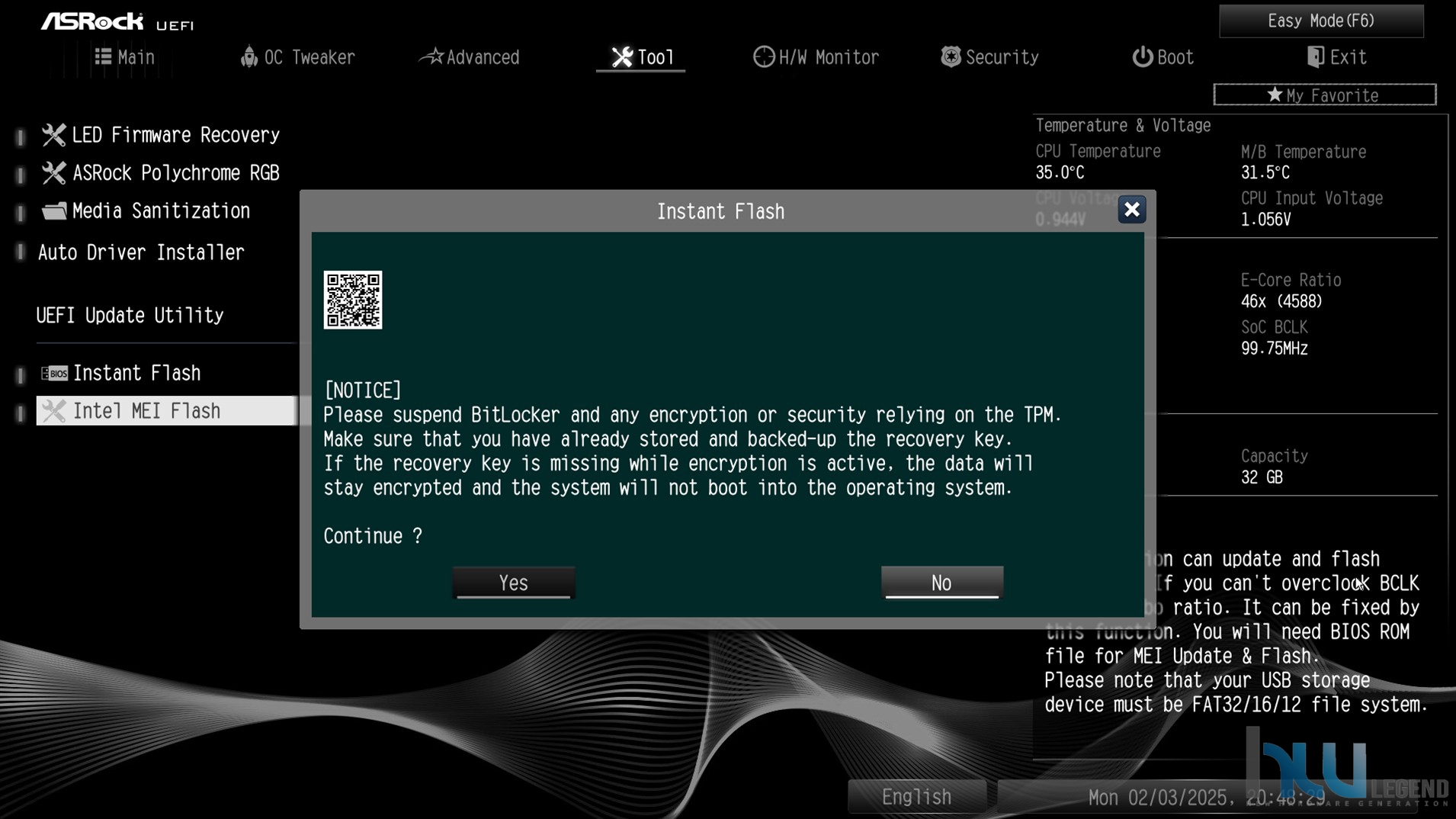The image size is (1456, 819).
Task: Click E-Core Ratio value 46x (4588)
Action: pos(1281,301)
